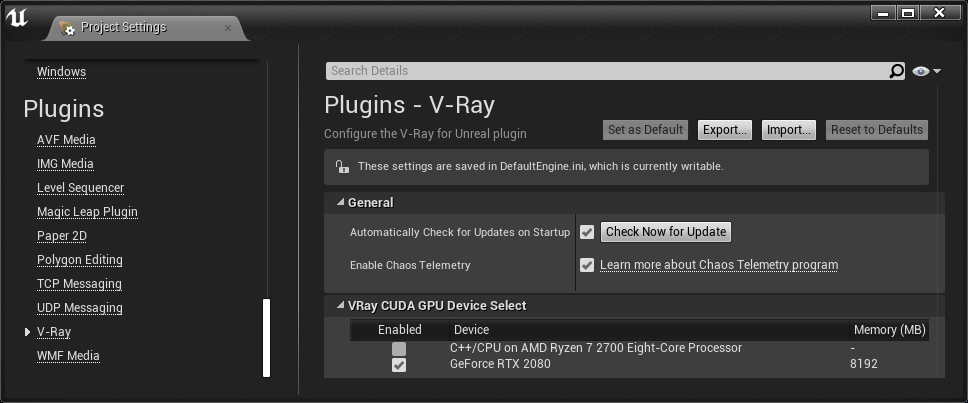Click the Project Settings tab icon
Screen dimensions: 968x403
tap(67, 28)
